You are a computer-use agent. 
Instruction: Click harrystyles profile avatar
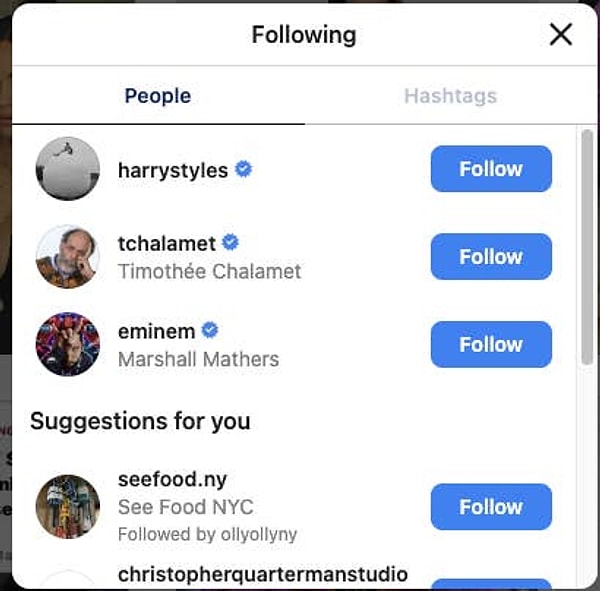[x=68, y=169]
